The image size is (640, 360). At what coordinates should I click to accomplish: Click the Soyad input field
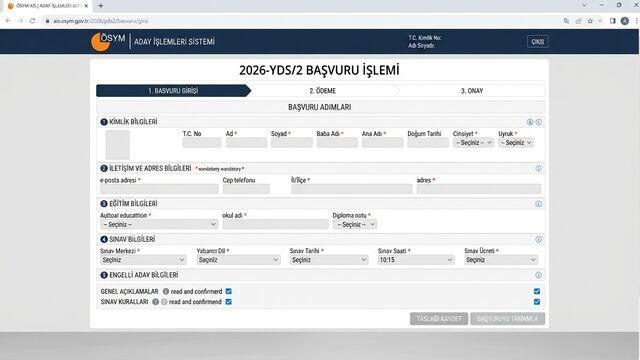[x=291, y=143]
